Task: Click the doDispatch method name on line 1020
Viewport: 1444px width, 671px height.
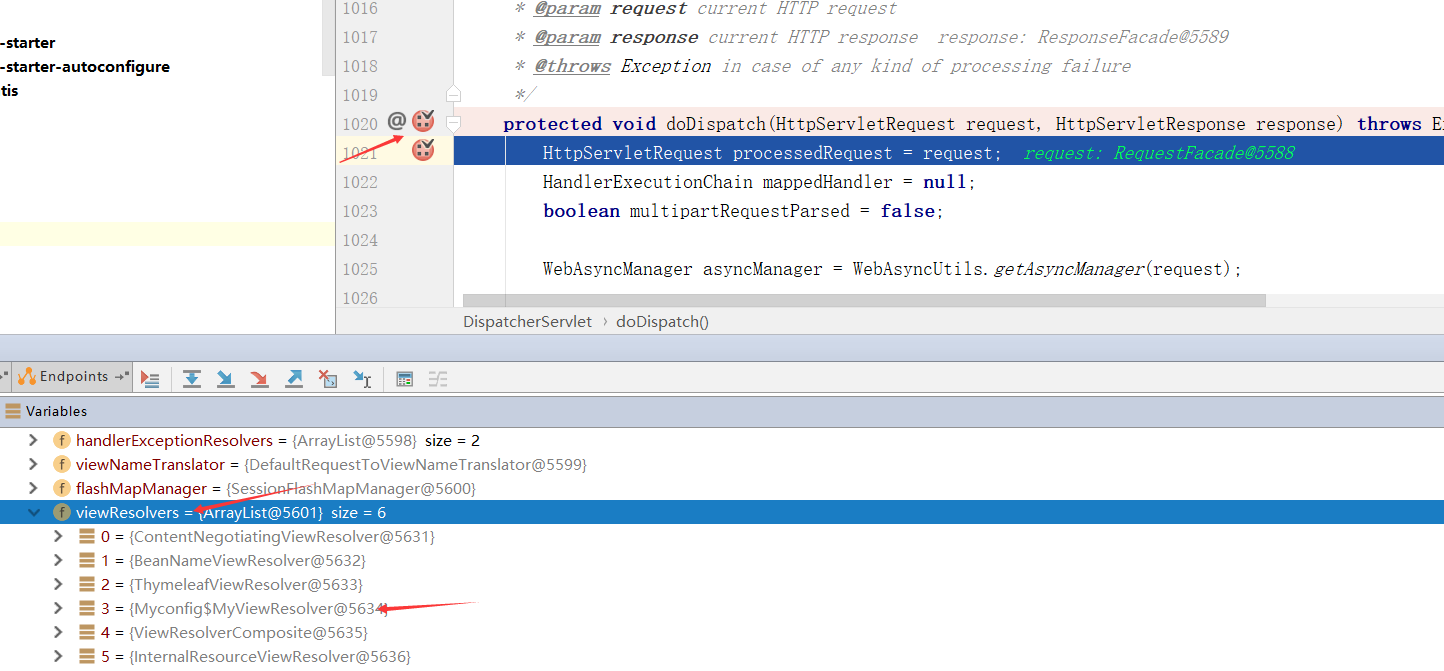Action: [716, 124]
